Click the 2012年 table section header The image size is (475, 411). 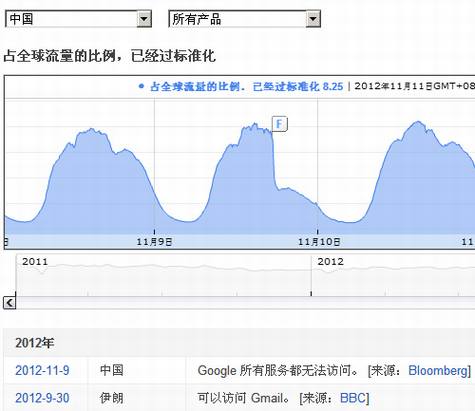[x=35, y=343]
